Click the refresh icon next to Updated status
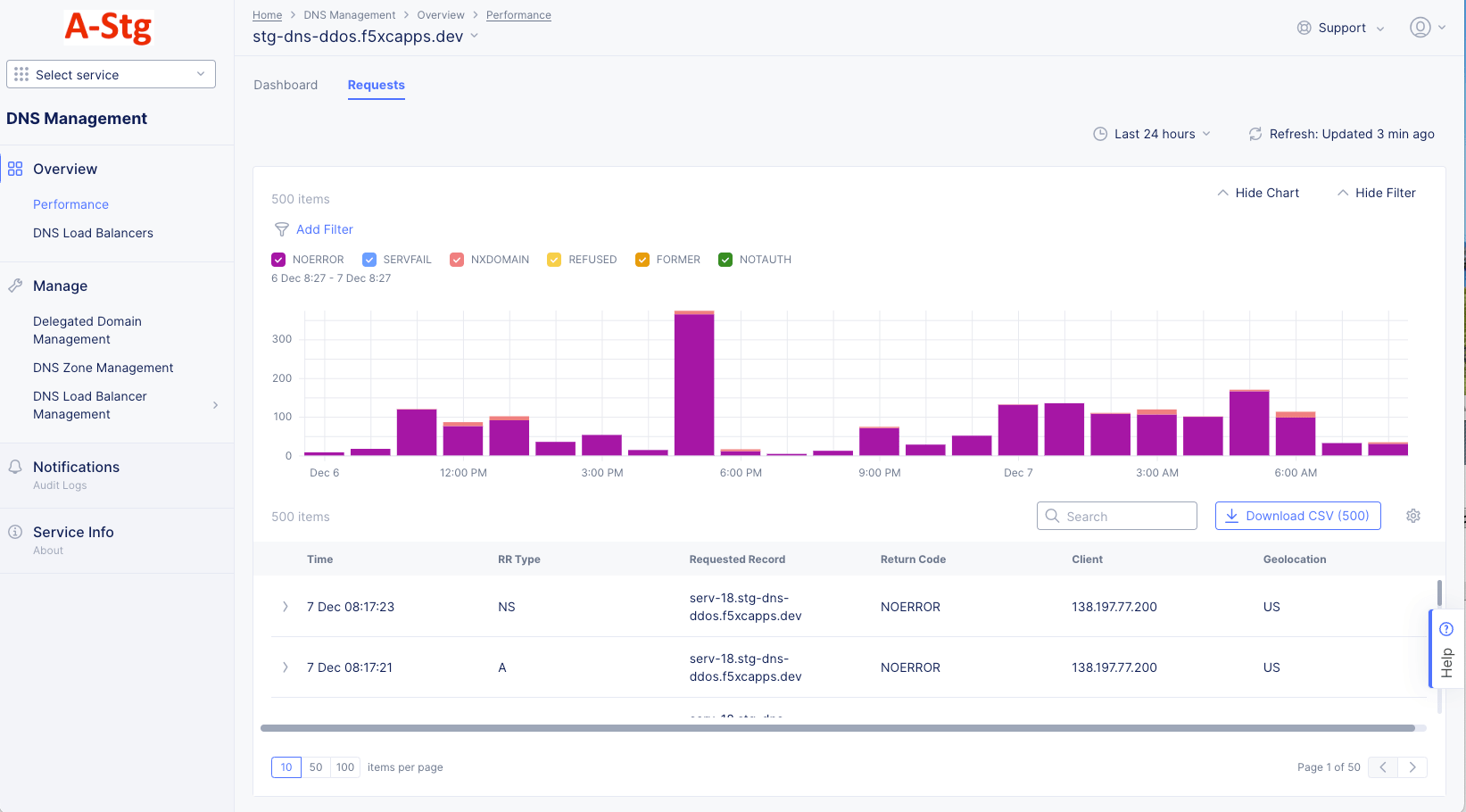 (1255, 133)
